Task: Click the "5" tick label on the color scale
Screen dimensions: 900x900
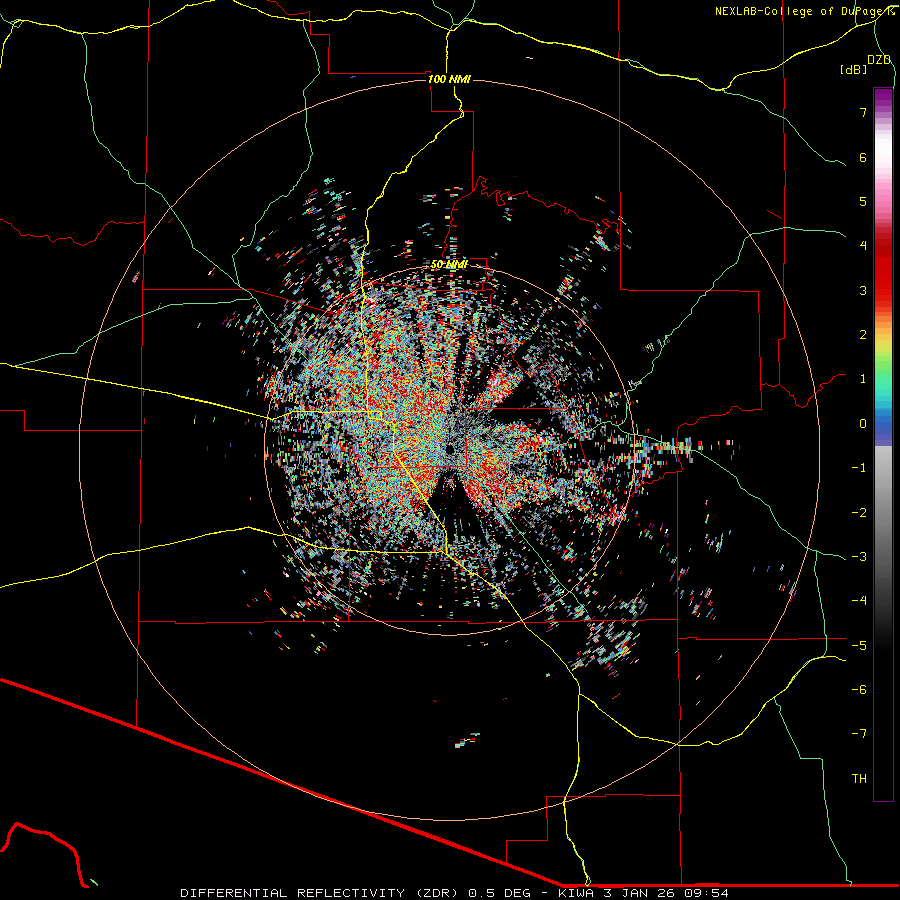Action: 863,201
